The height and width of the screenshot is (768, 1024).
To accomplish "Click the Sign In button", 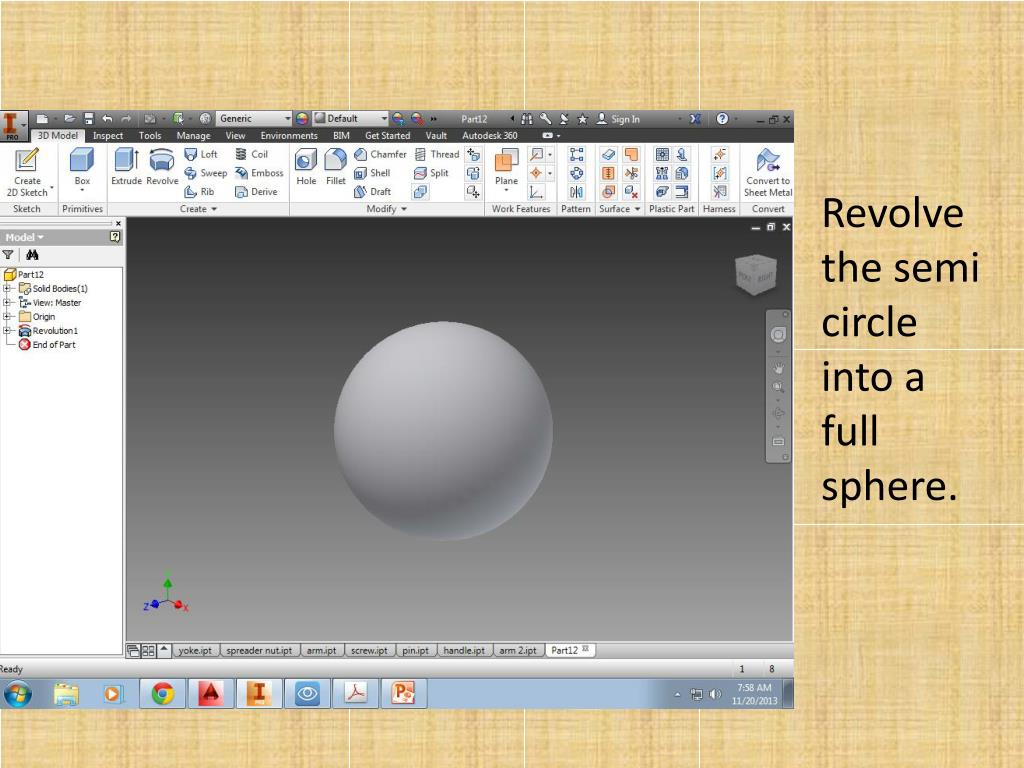I will [618, 119].
